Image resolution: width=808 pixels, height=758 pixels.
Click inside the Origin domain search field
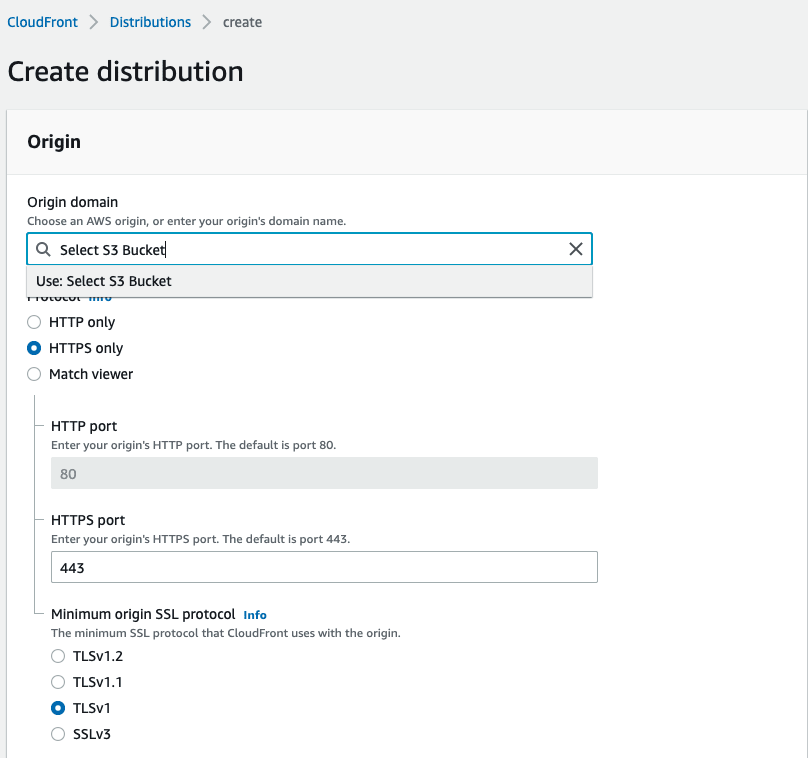tap(309, 249)
